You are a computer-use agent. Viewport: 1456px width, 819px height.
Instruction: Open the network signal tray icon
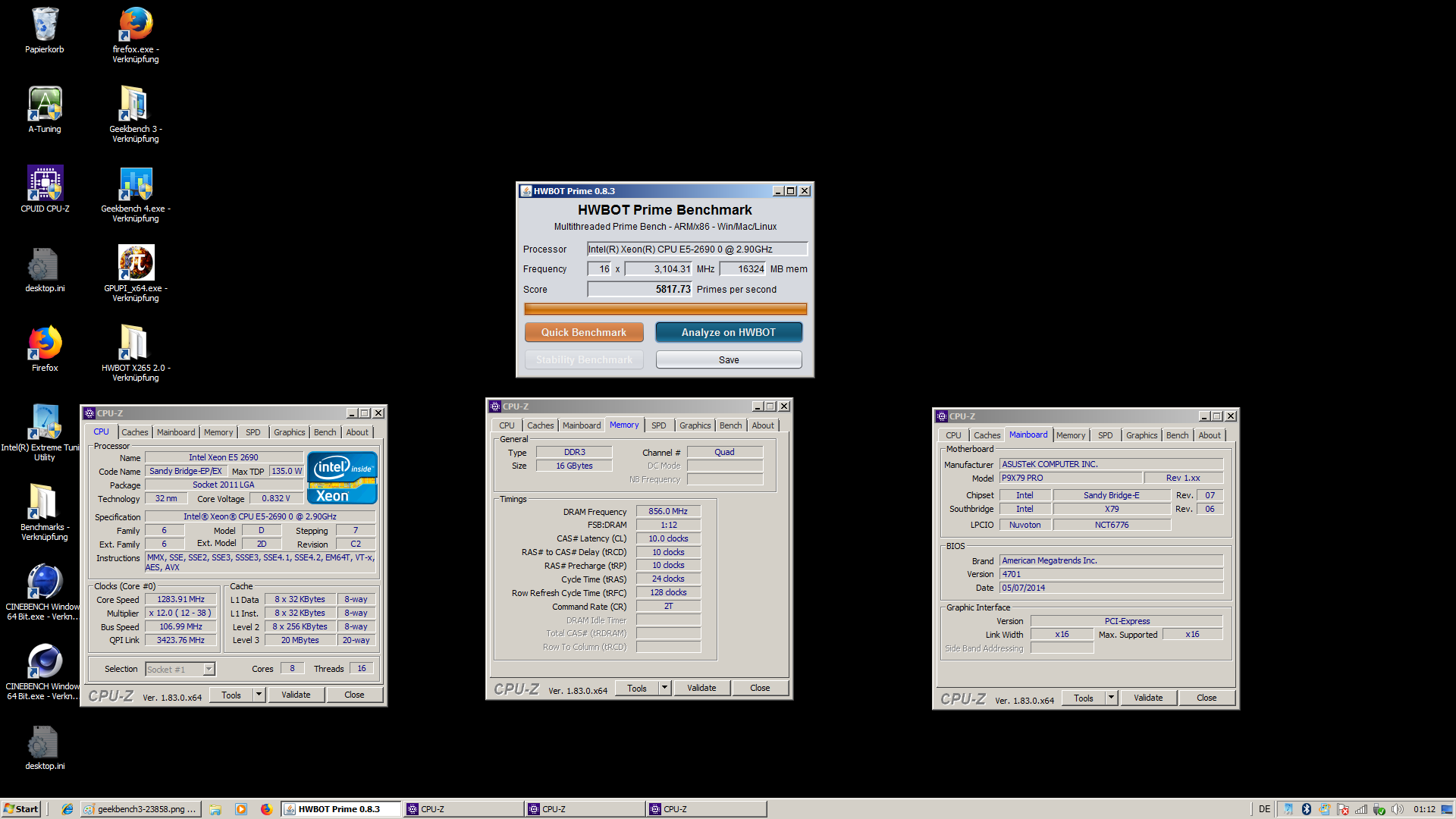coord(1361,809)
